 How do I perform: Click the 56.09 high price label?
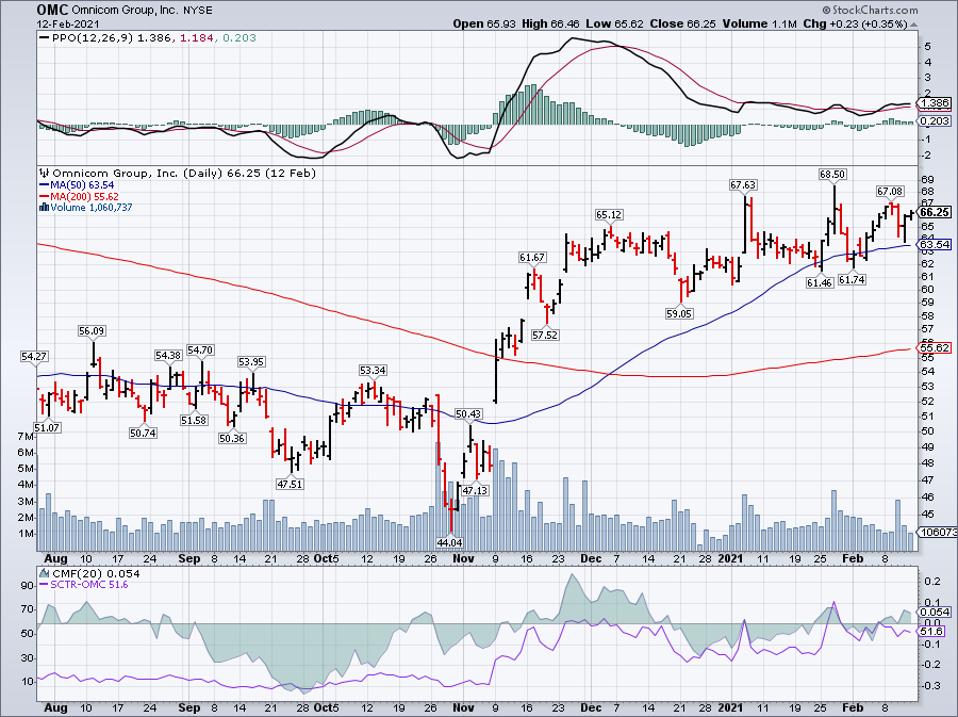[91, 331]
